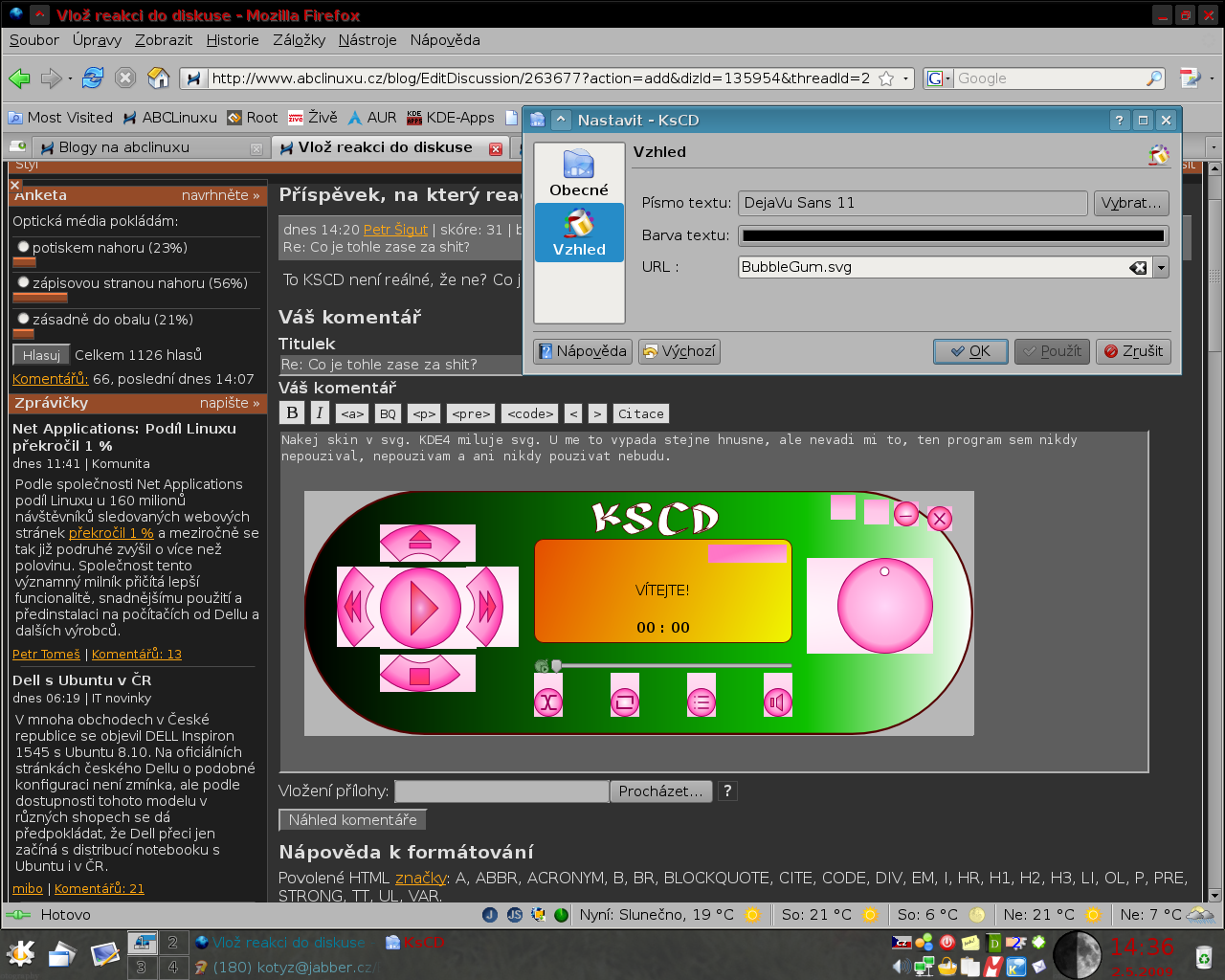1225x980 pixels.
Task: Clear the URL field in KsCD dialog
Action: pyautogui.click(x=1138, y=268)
